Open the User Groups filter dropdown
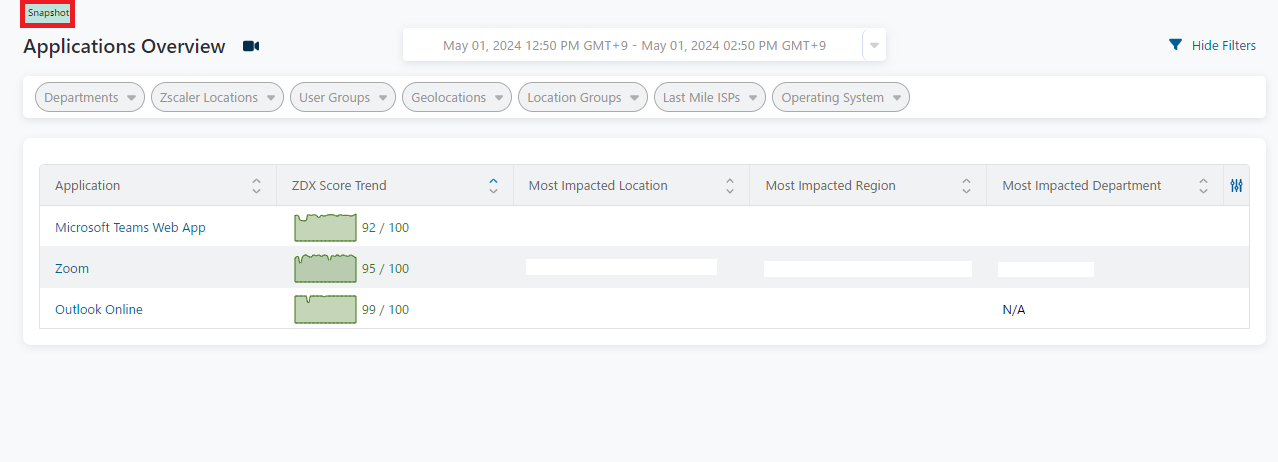Viewport: 1278px width, 462px height. 343,97
